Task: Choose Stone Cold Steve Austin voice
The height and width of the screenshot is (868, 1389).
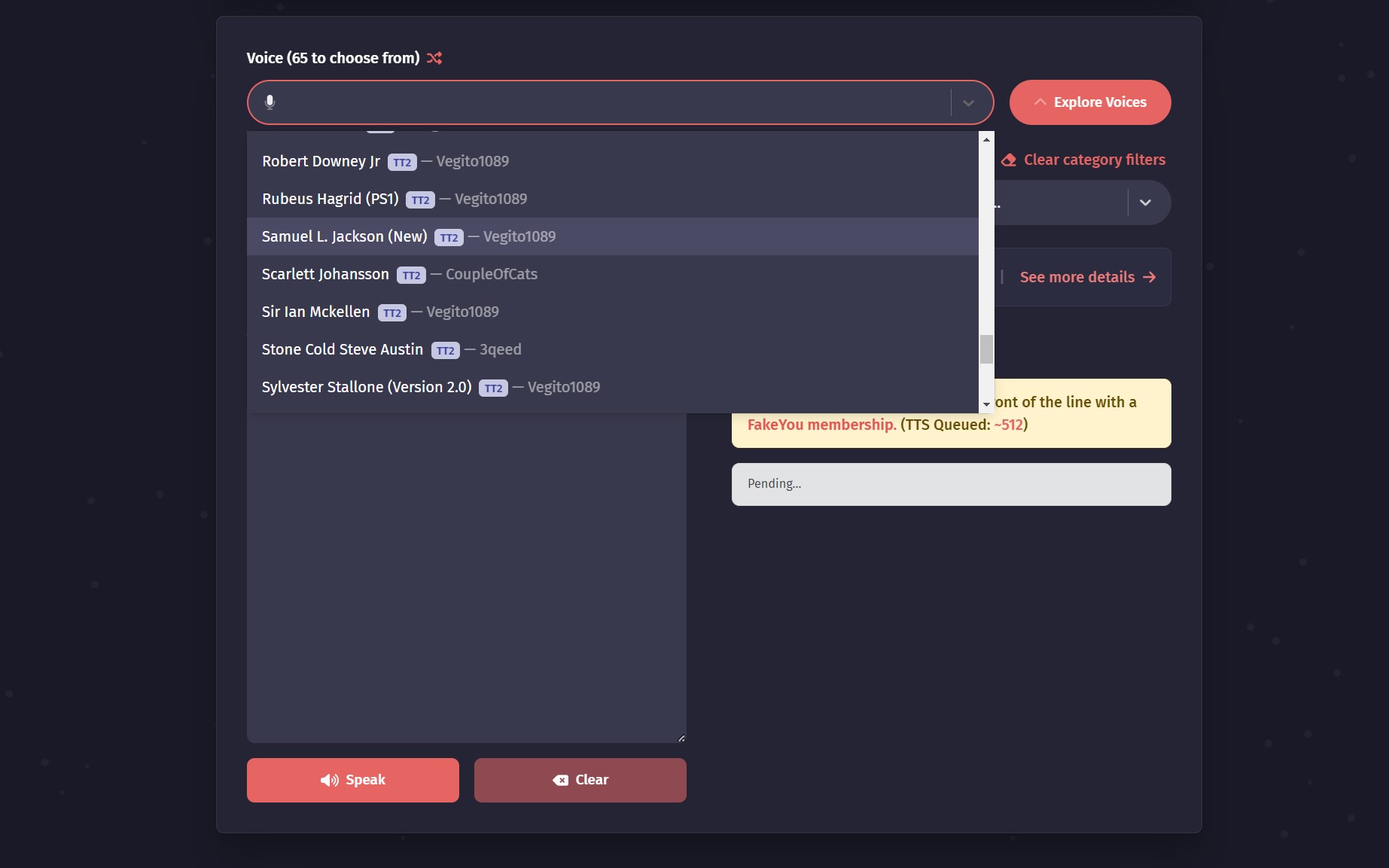Action: tap(613, 349)
